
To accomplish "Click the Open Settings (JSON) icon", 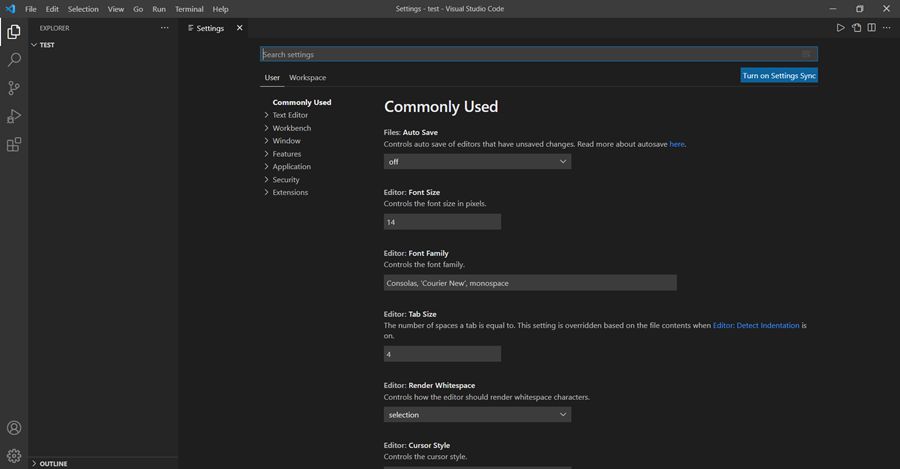I will (x=856, y=28).
